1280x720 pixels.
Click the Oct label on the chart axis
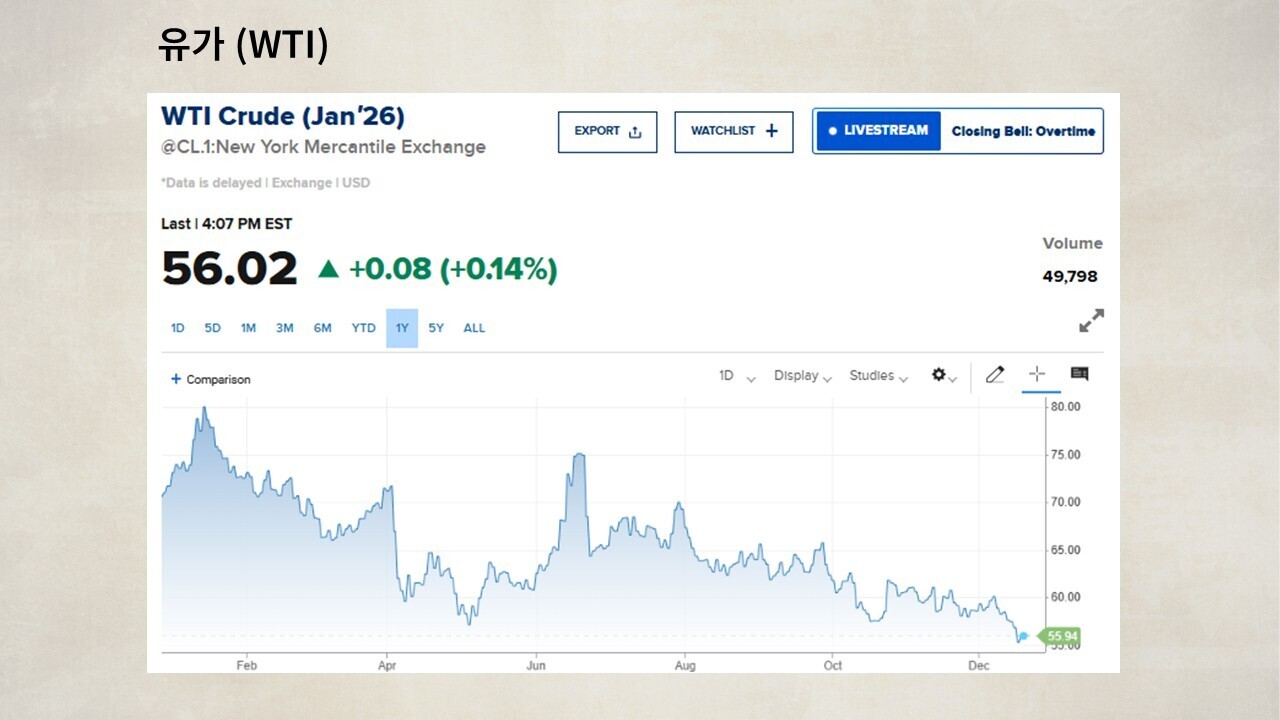pyautogui.click(x=833, y=665)
